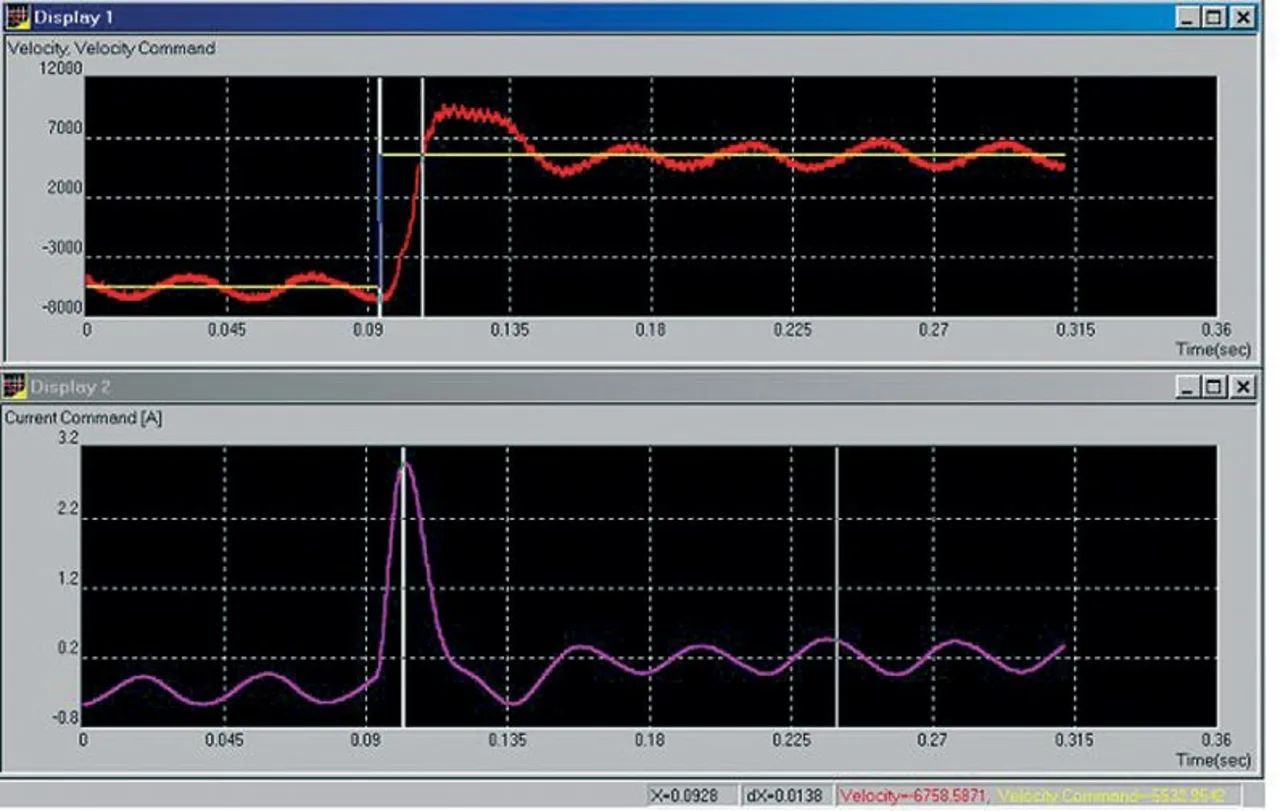This screenshot has width=1280, height=811.
Task: Maximize the Display 2 window
Action: click(x=1214, y=387)
